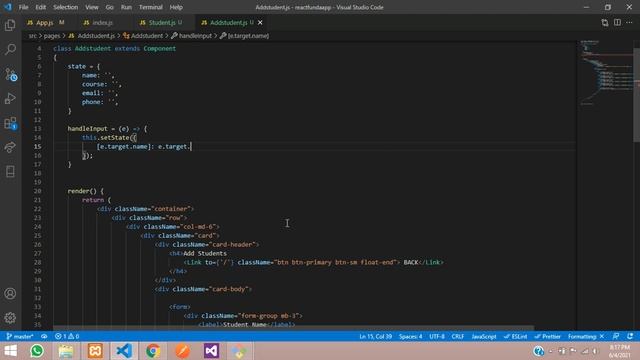Click the ESLint status item
640x360 pixels.
[515, 336]
